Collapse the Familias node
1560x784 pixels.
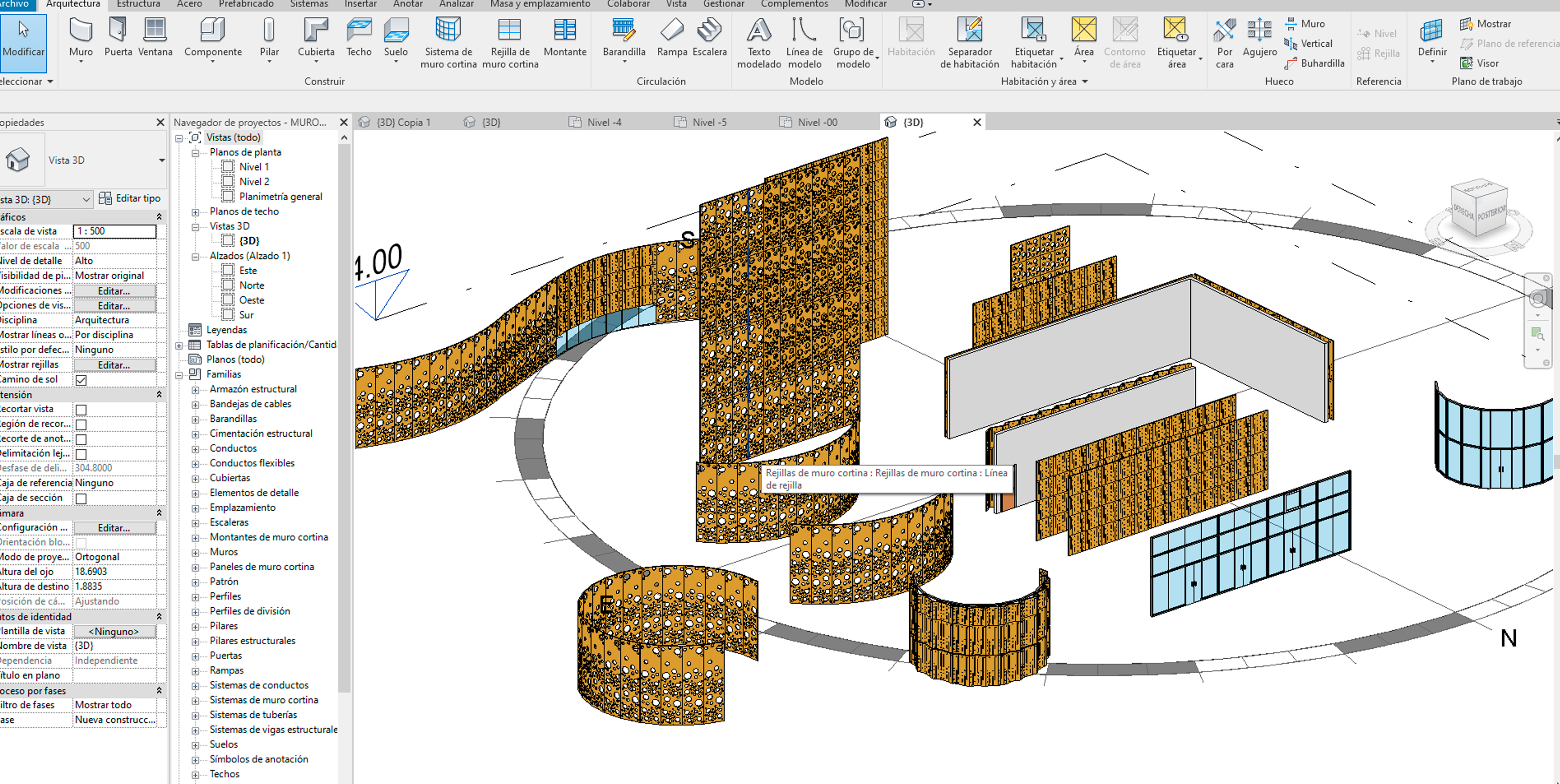coord(179,375)
